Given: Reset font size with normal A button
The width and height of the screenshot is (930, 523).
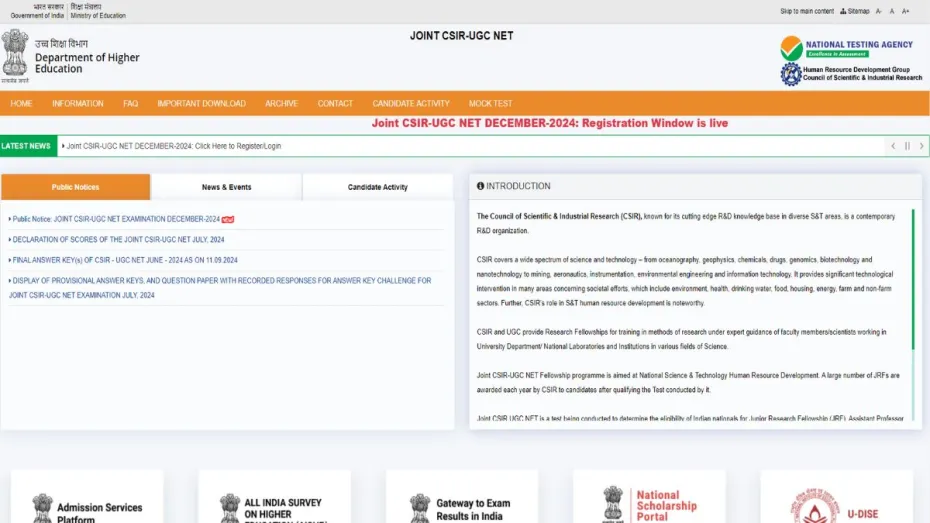Looking at the screenshot, I should tap(892, 11).
